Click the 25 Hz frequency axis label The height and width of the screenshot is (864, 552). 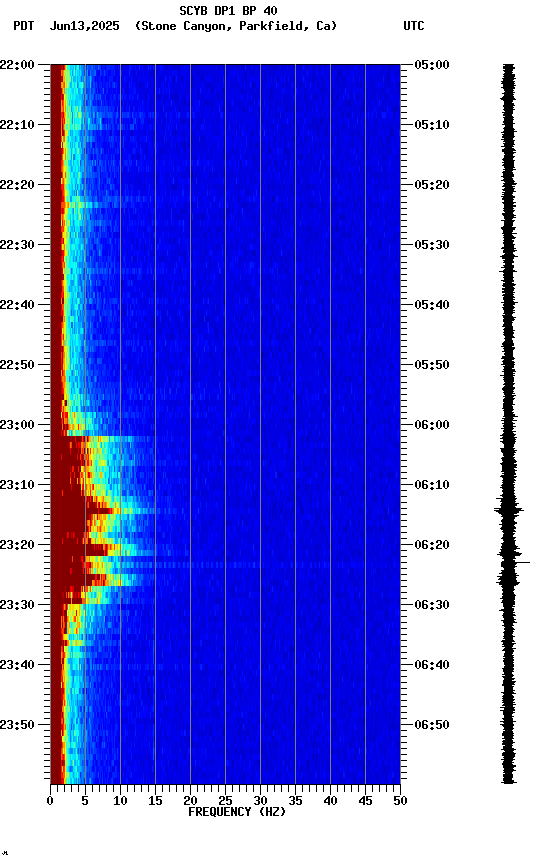[225, 801]
